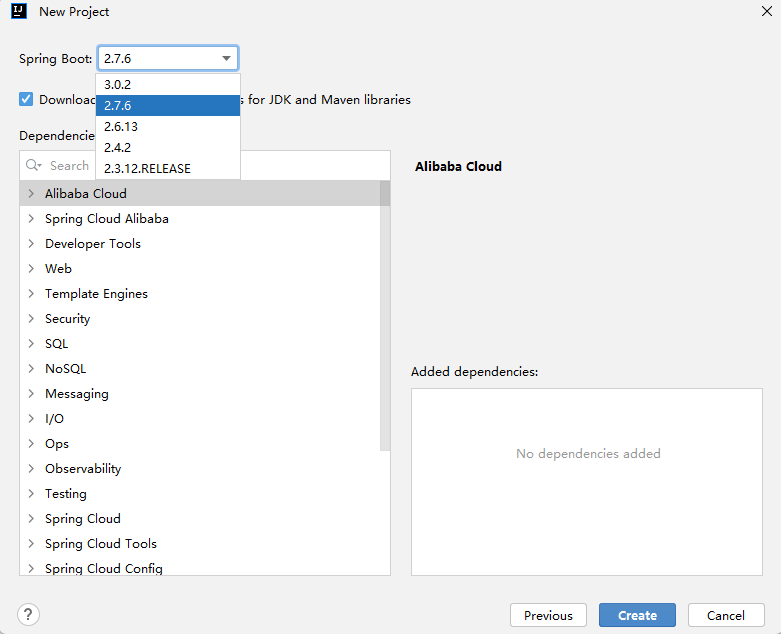
Task: Expand the Security category chevron
Action: (x=31, y=318)
